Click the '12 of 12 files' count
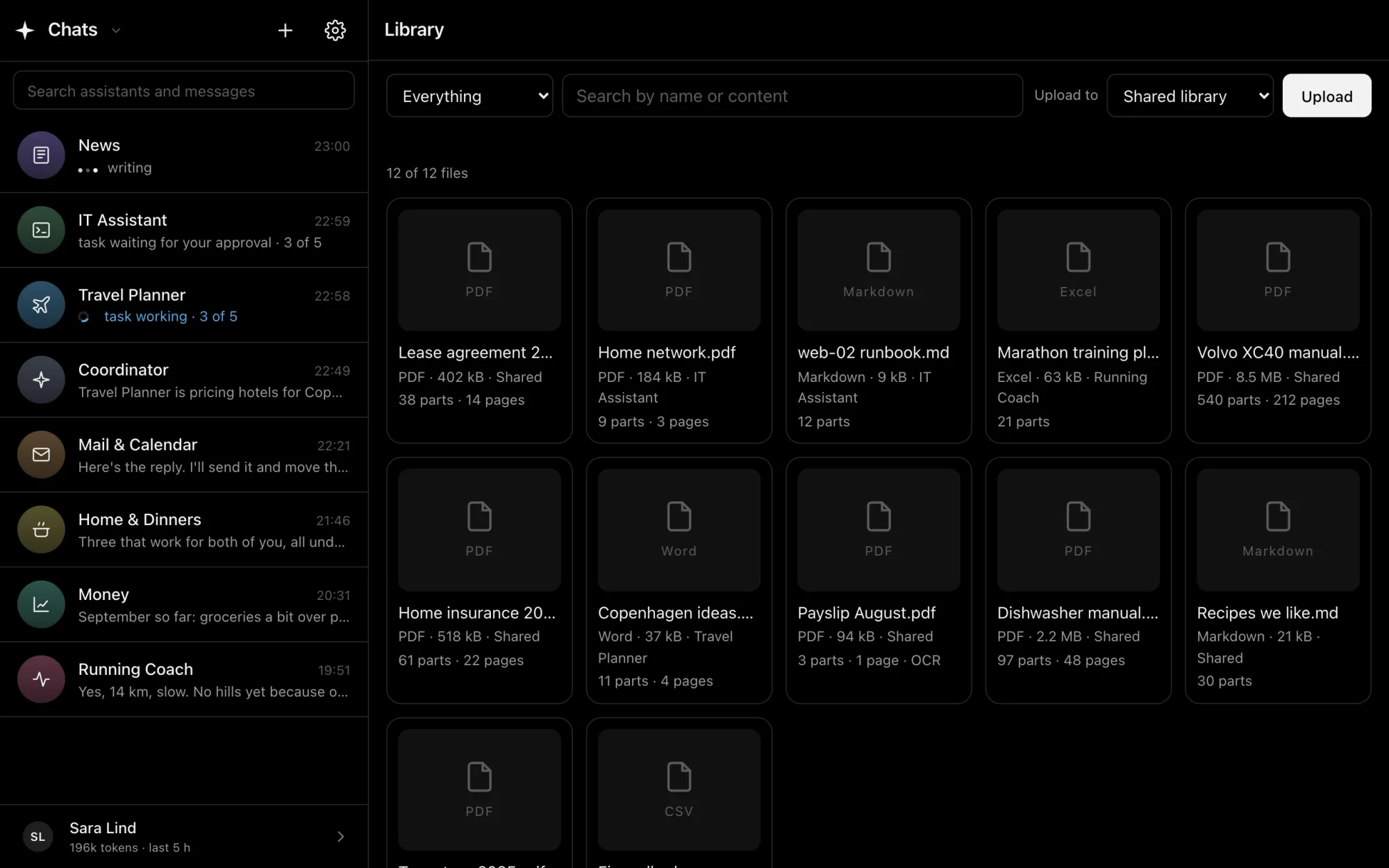The image size is (1389, 868). tap(427, 173)
